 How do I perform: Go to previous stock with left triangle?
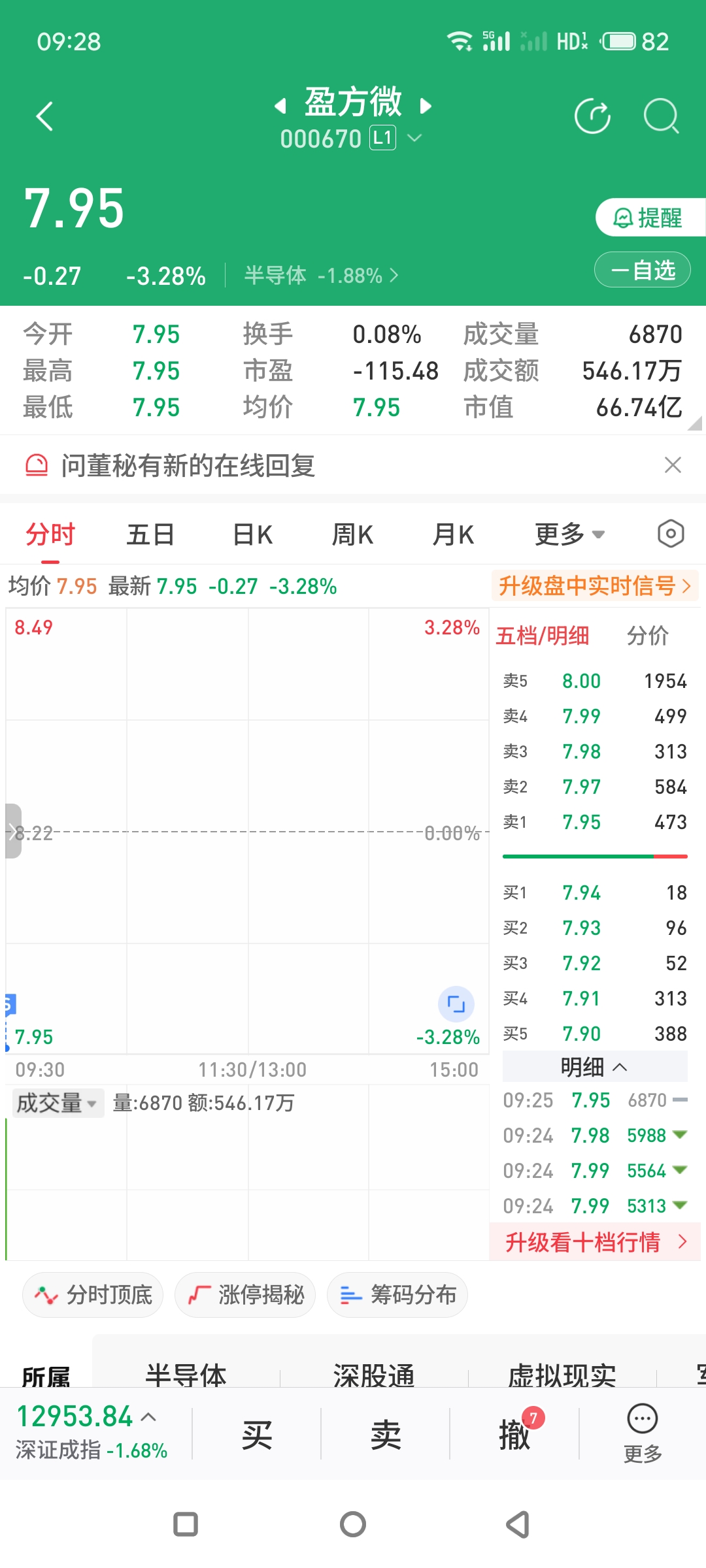[280, 106]
